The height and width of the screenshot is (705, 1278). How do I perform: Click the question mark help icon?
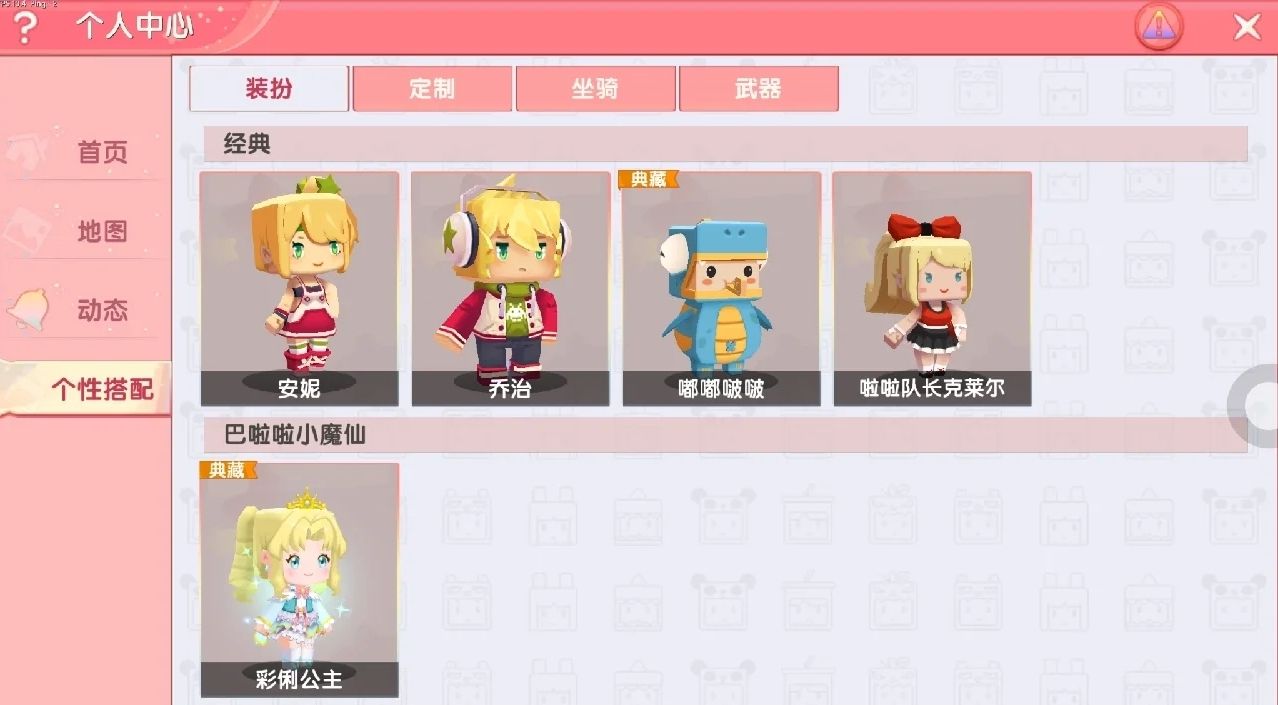pyautogui.click(x=25, y=27)
